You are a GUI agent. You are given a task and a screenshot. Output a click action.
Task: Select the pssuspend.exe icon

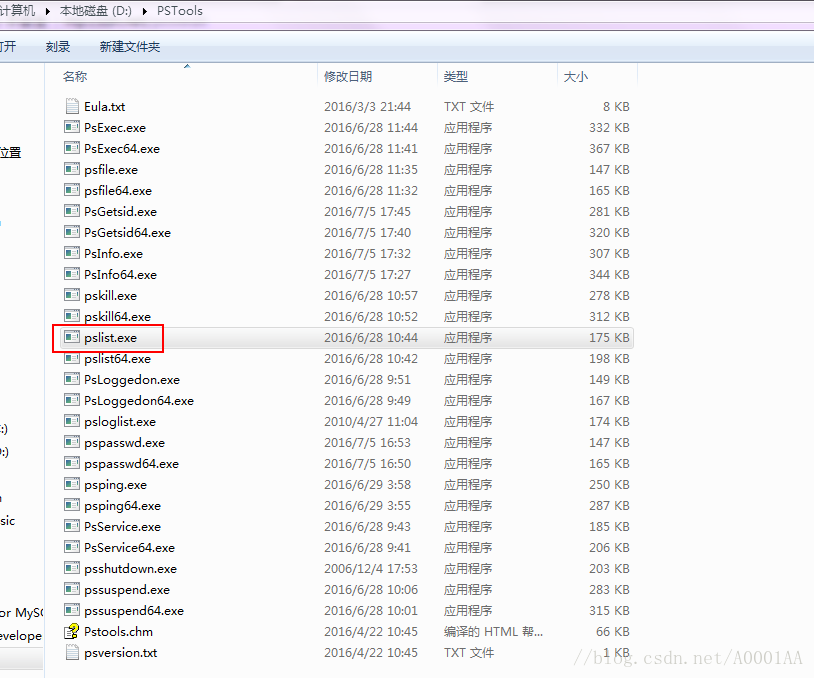[x=72, y=589]
